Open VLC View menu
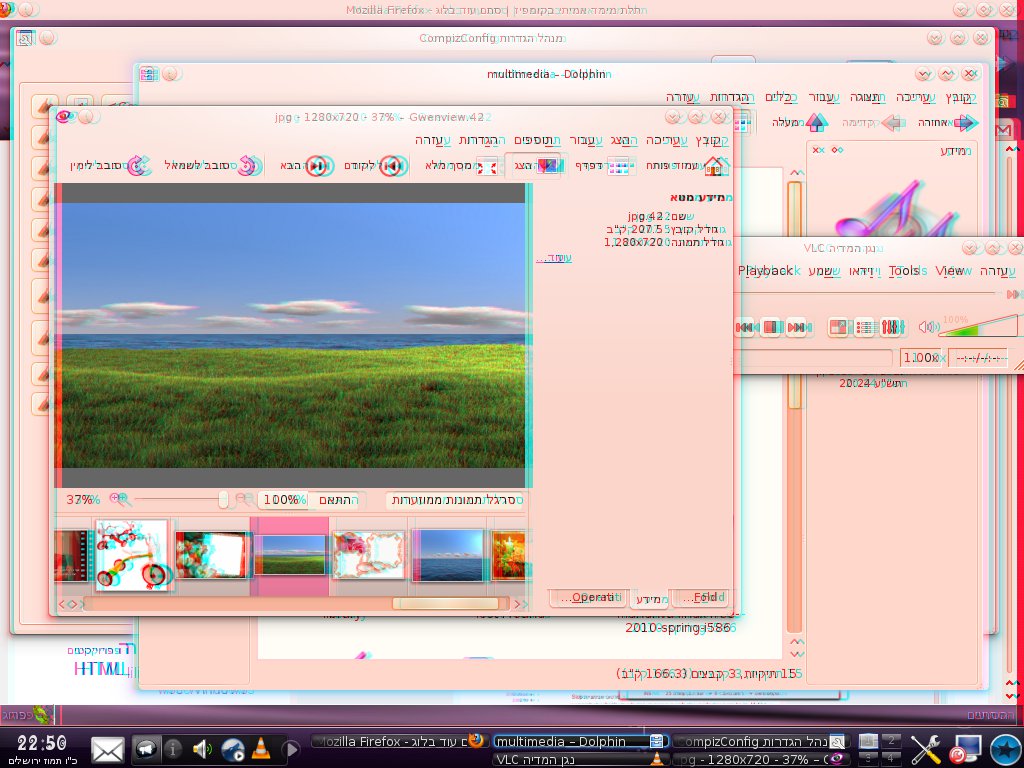 [953, 271]
